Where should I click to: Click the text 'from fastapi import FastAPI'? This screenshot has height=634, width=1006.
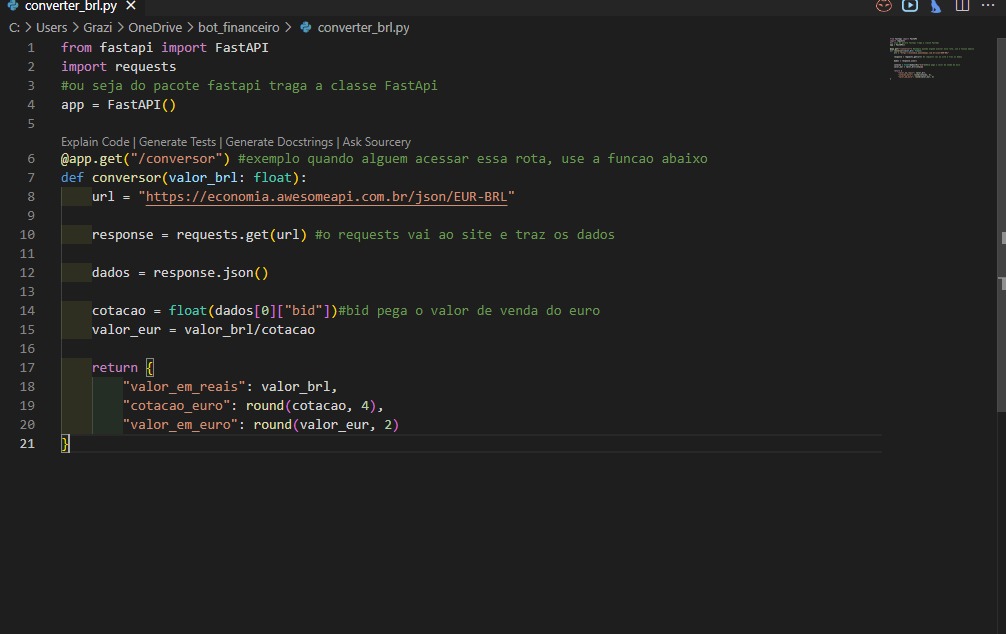(165, 47)
